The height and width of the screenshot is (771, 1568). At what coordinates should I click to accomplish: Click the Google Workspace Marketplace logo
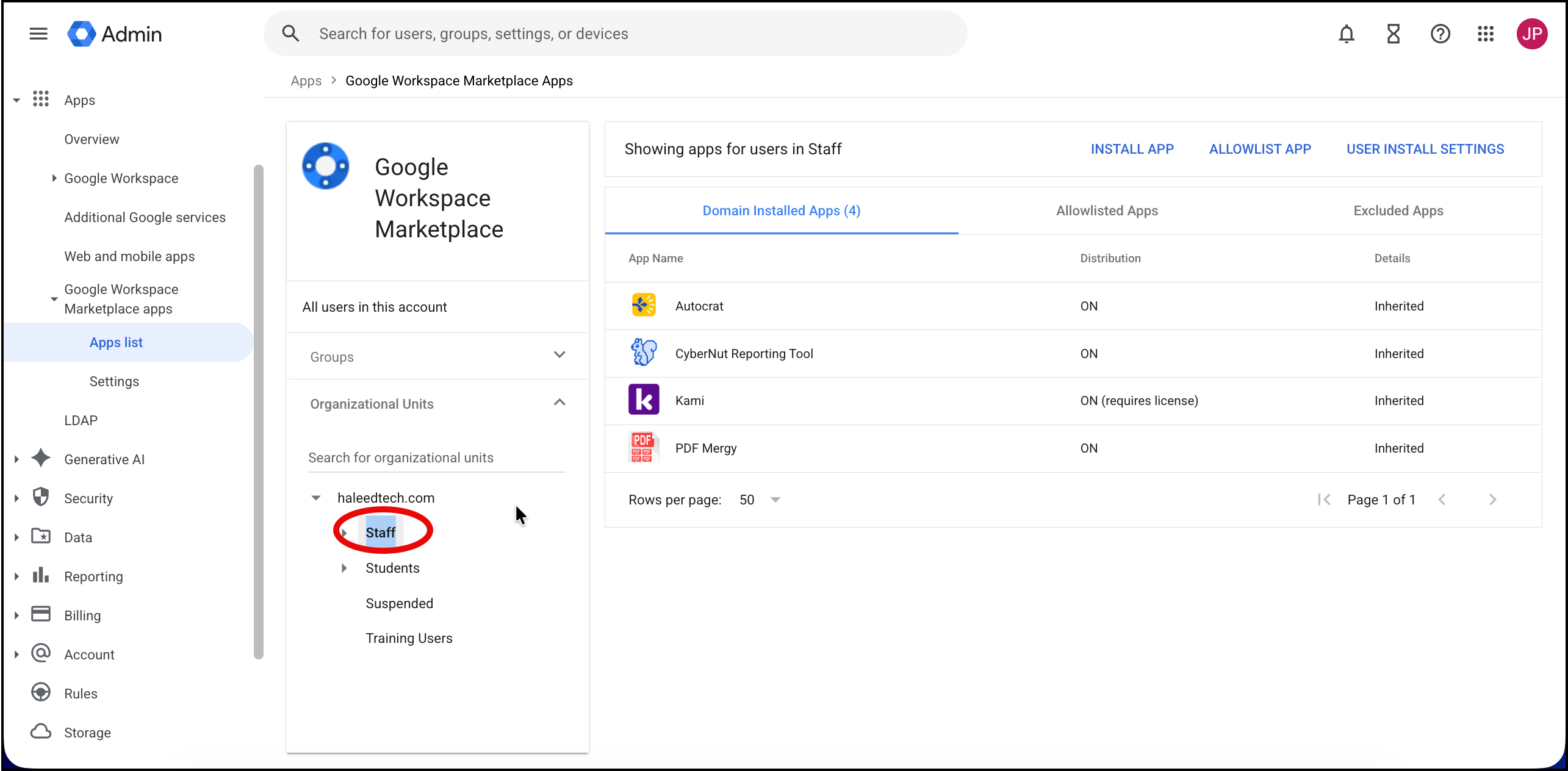(x=326, y=166)
